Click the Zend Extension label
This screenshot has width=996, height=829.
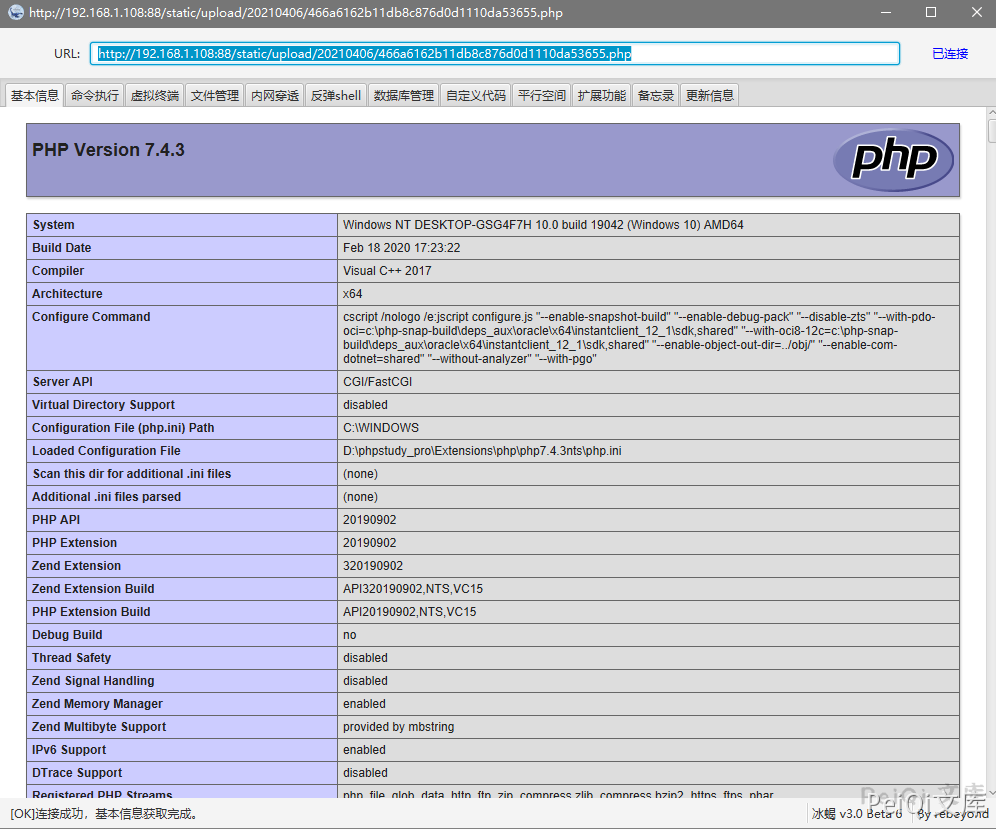click(x=76, y=565)
